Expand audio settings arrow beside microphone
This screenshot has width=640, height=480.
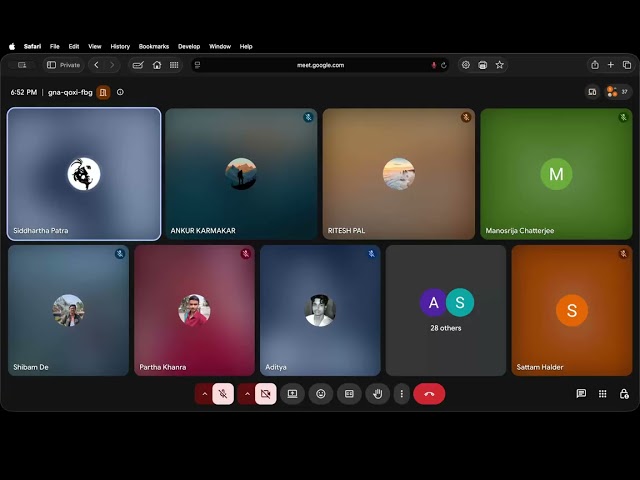[x=204, y=394]
